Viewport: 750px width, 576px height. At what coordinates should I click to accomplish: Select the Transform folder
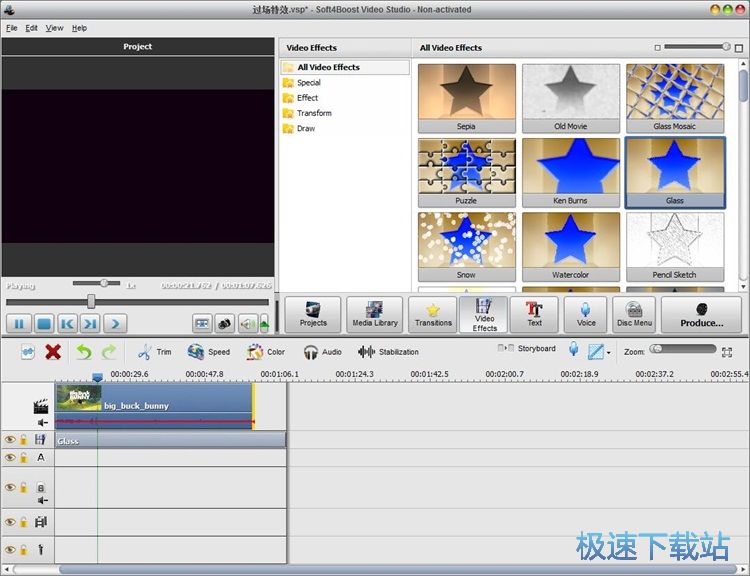pos(314,113)
